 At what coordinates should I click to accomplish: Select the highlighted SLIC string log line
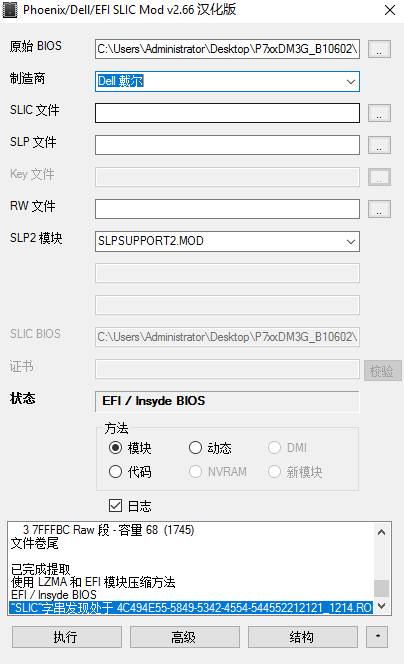point(191,608)
